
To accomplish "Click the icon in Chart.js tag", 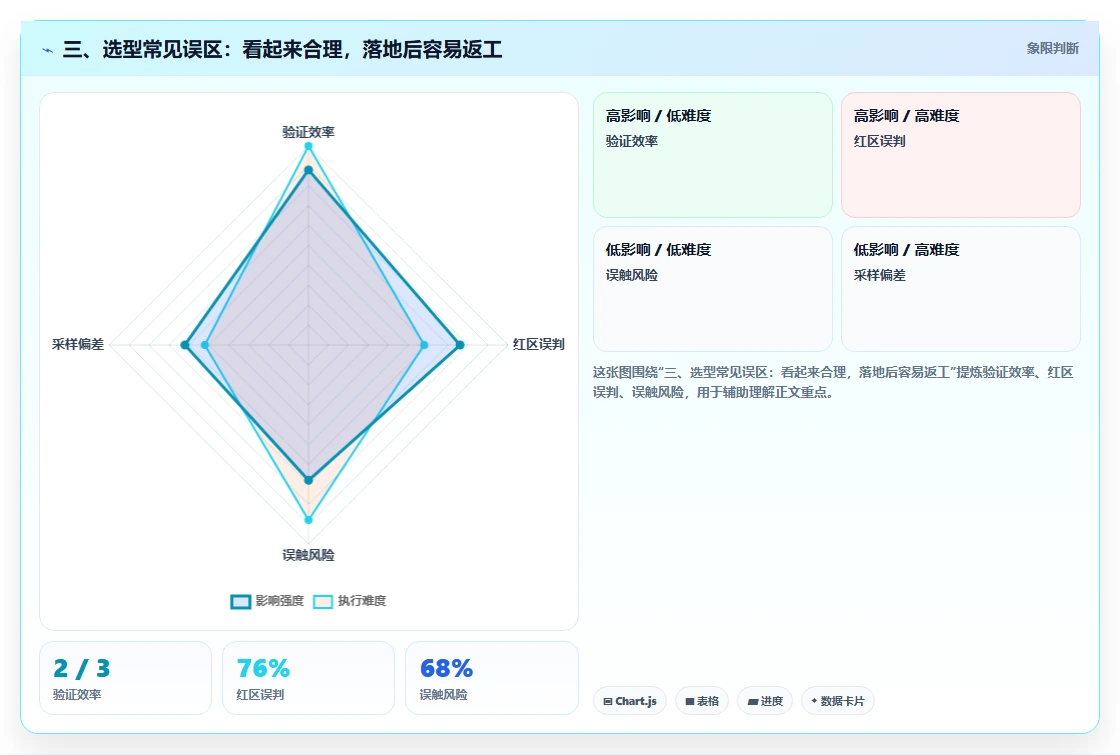I will 608,701.
